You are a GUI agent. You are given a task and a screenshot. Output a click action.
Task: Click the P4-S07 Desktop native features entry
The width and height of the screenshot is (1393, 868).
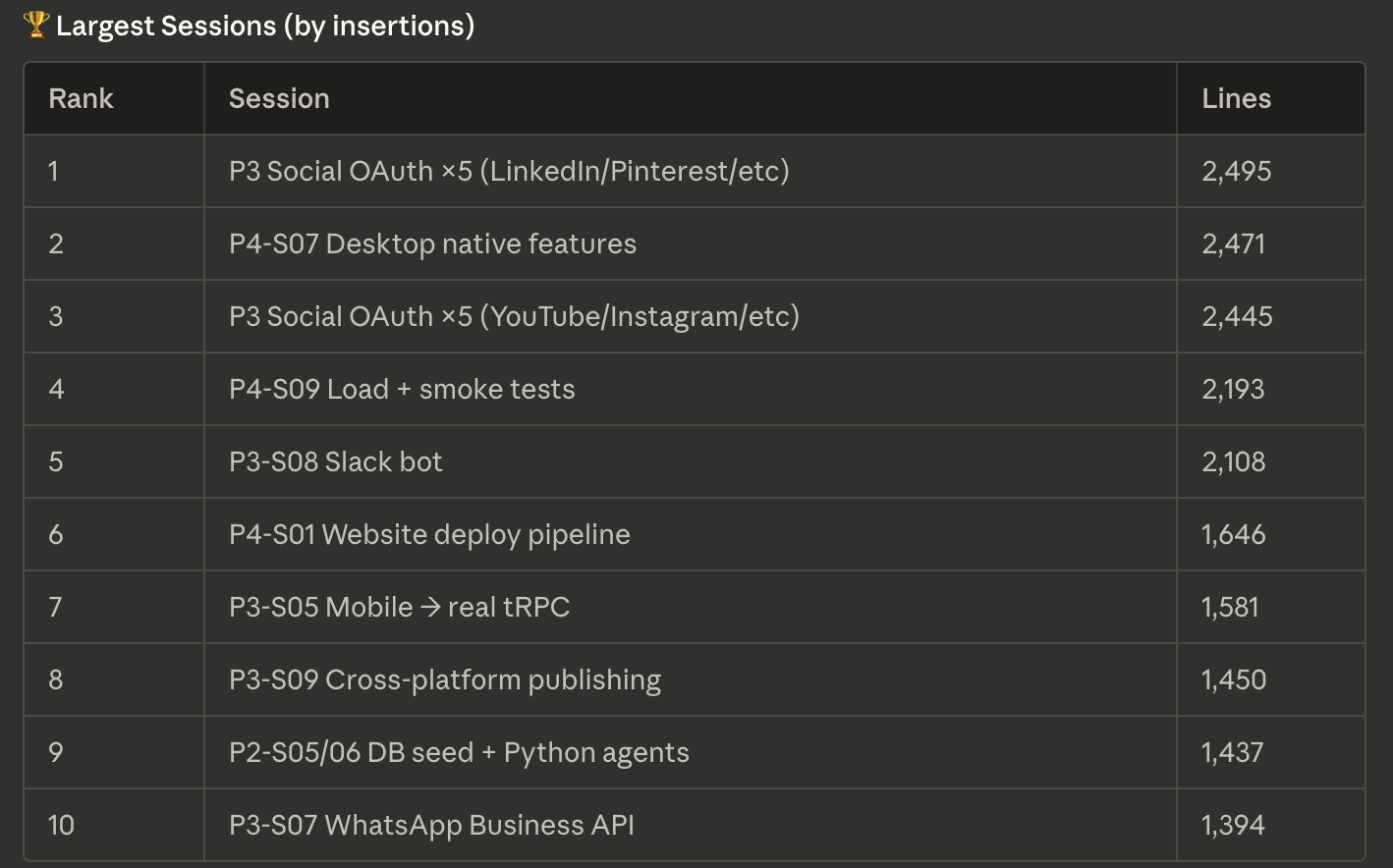click(x=432, y=244)
